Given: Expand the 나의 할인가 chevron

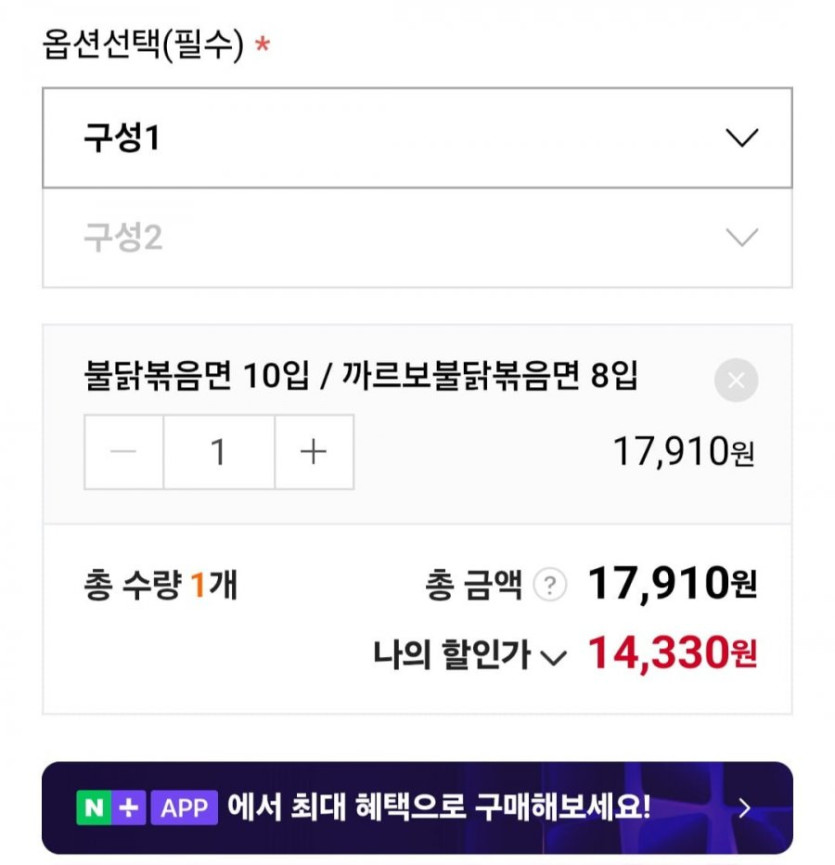Looking at the screenshot, I should [553, 657].
